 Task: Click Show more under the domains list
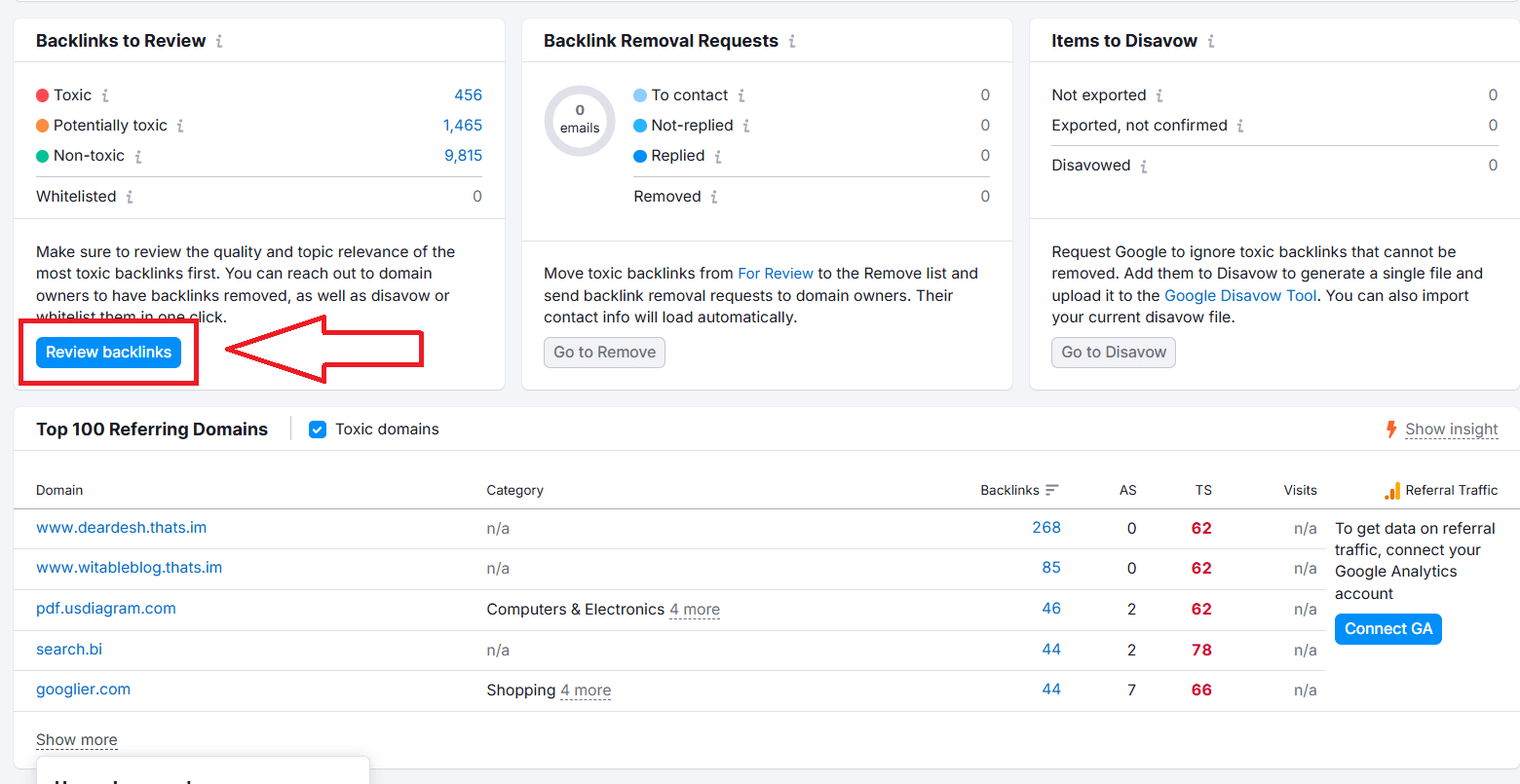click(x=76, y=739)
